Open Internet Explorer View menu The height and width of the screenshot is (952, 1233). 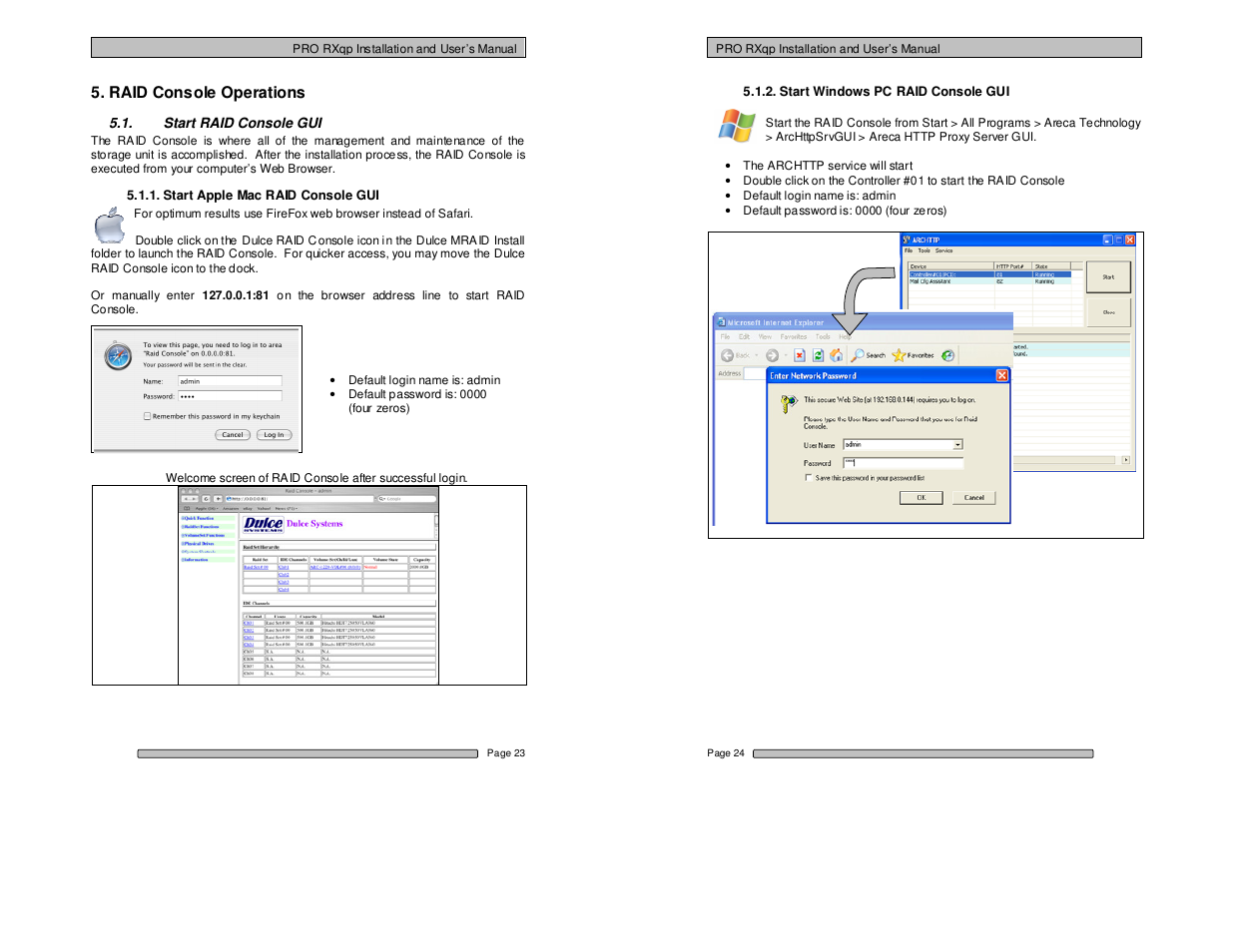tap(765, 336)
